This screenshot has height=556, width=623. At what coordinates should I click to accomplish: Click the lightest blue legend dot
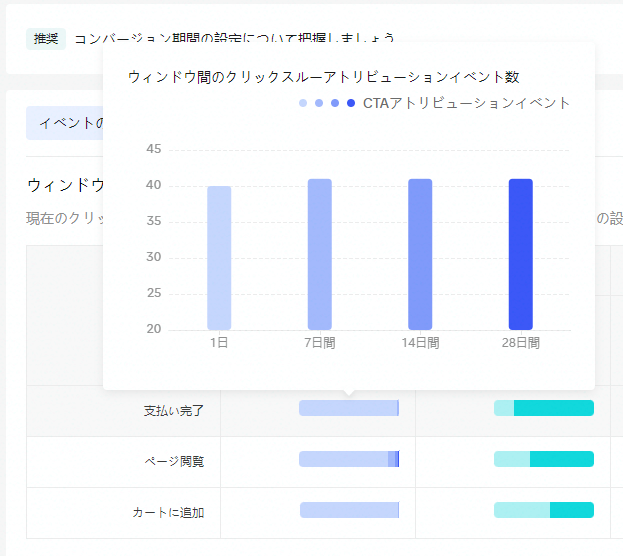pos(303,103)
